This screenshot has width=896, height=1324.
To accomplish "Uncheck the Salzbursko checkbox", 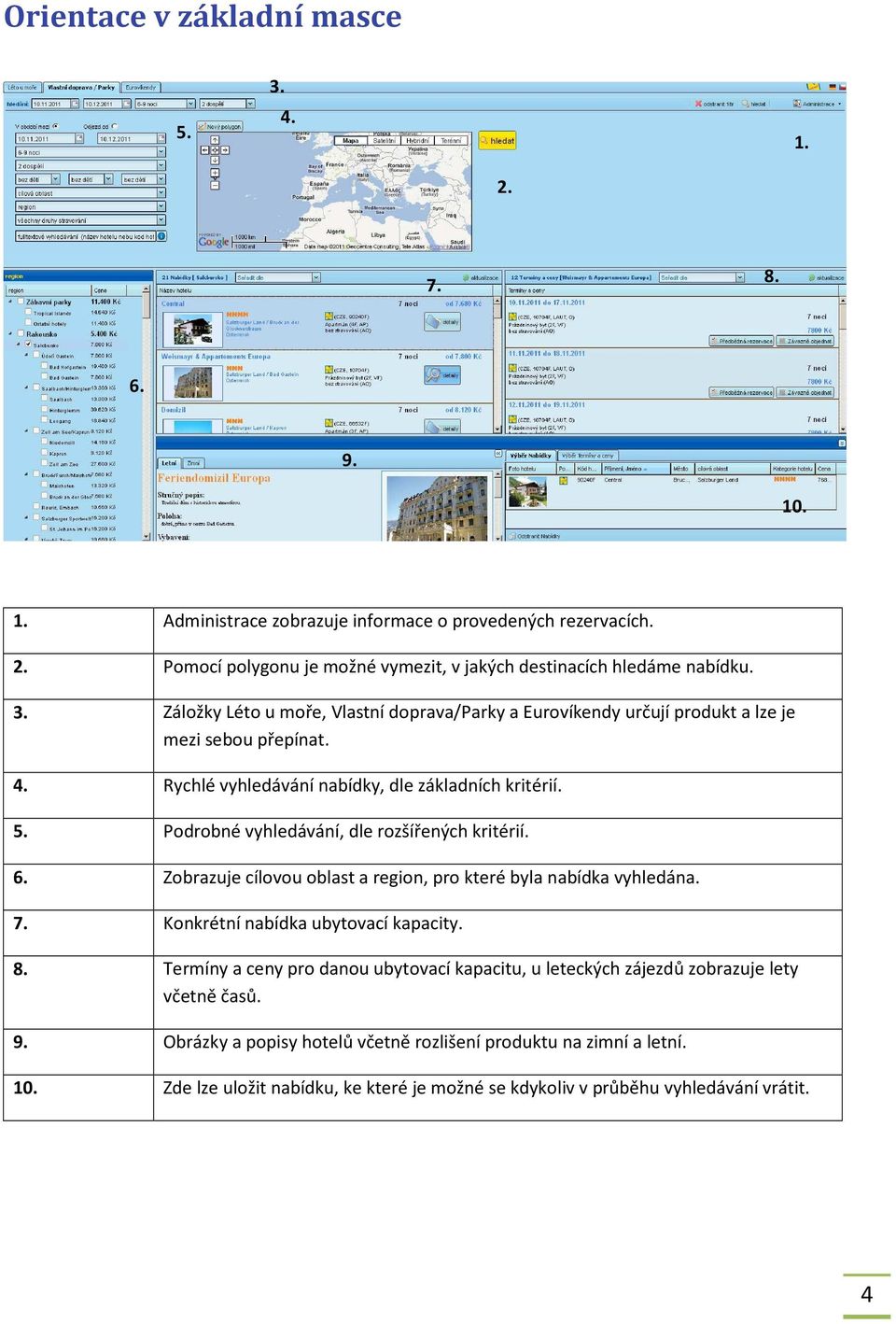I will 28,345.
